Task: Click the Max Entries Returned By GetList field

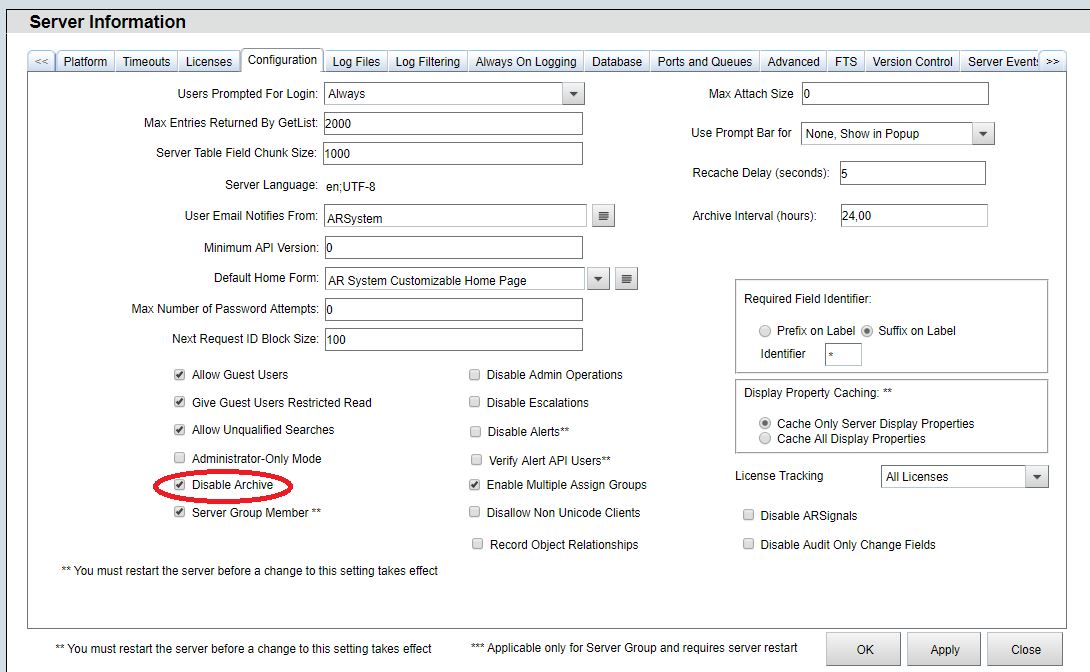Action: (452, 123)
